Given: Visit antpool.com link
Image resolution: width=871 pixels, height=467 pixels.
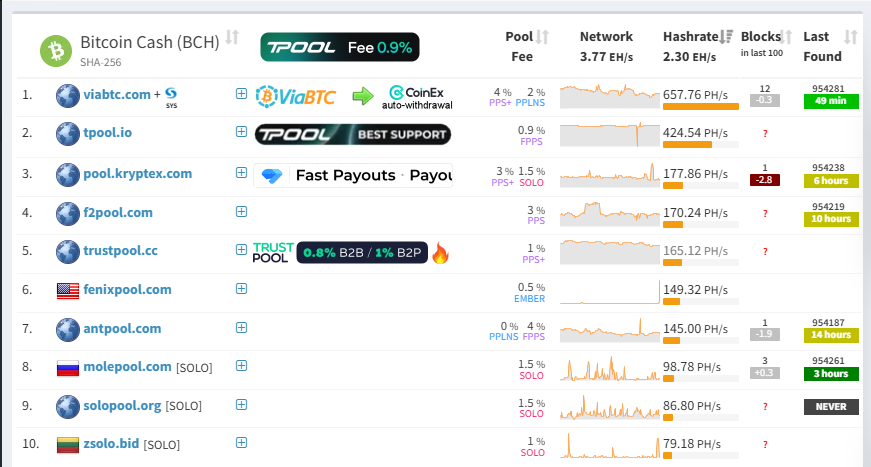Looking at the screenshot, I should coord(122,329).
